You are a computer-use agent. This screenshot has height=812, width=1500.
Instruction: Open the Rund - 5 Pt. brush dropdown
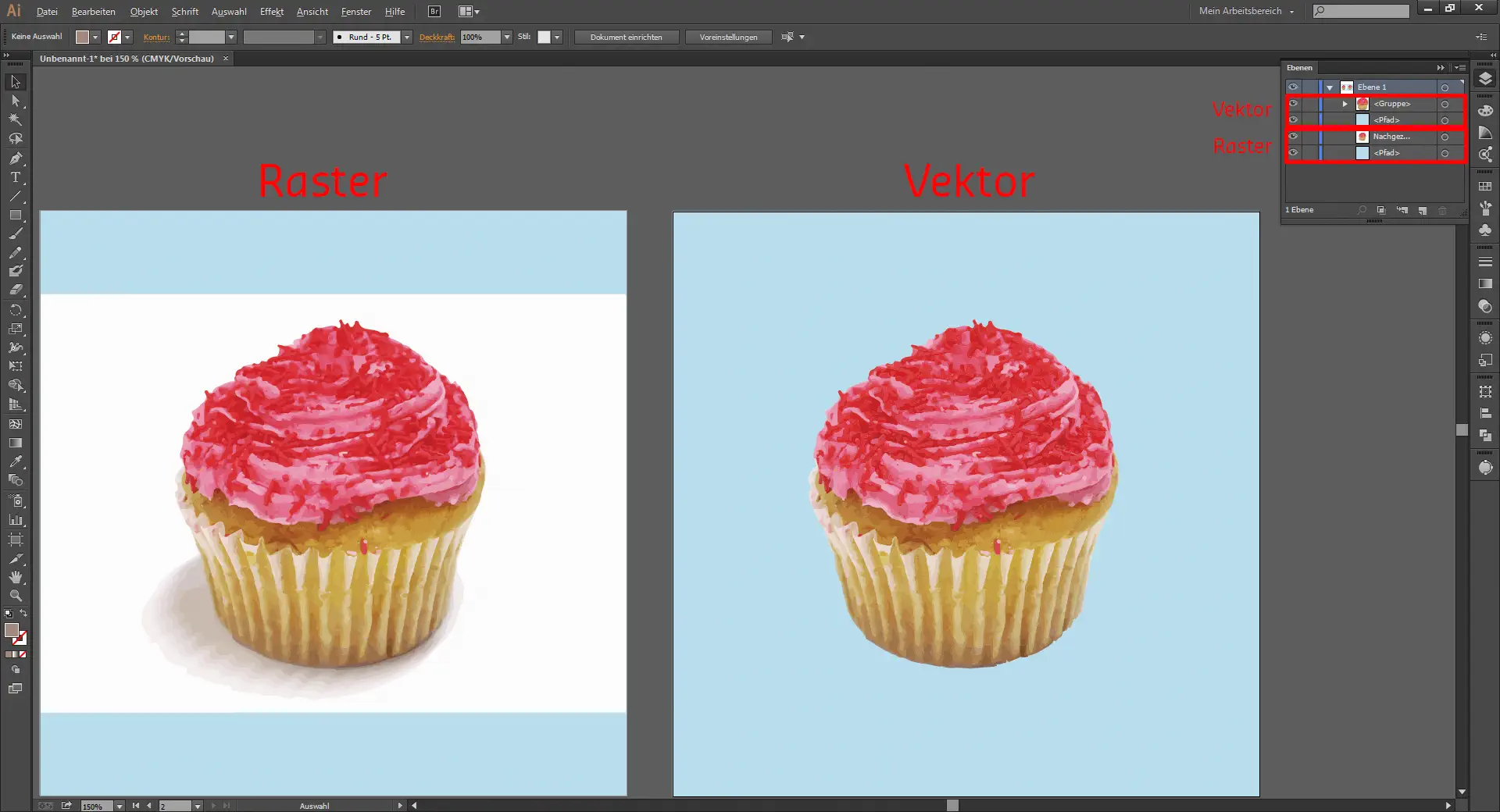[x=407, y=37]
